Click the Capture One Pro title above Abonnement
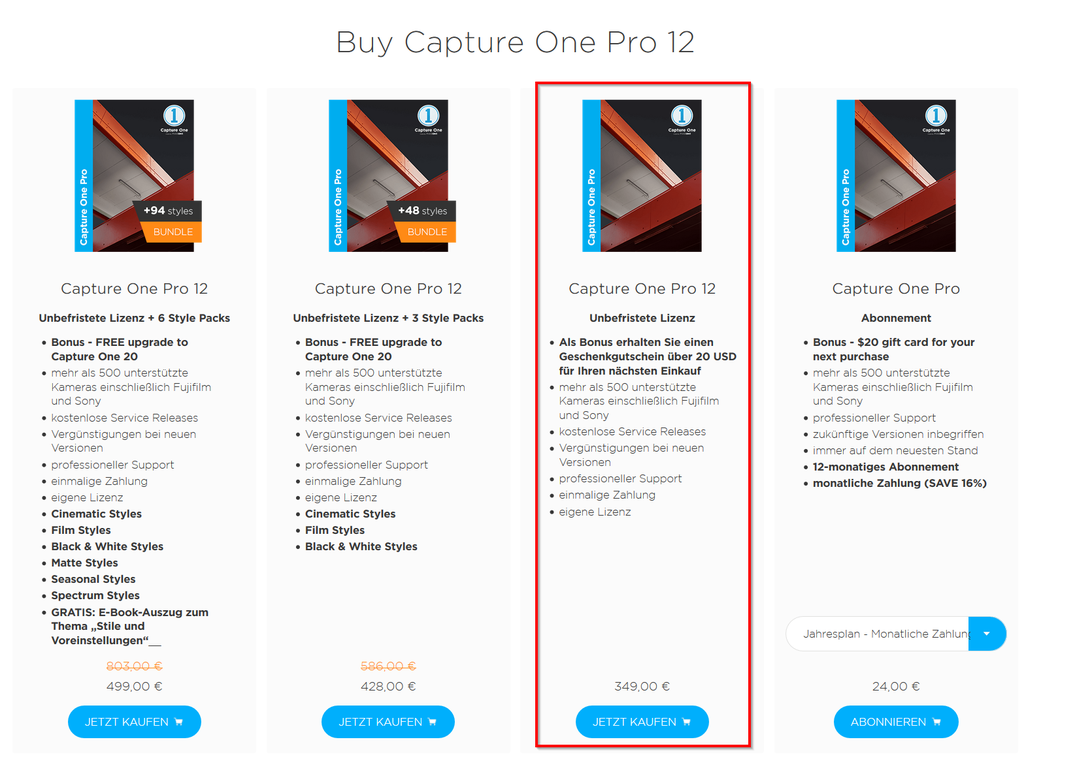Image resolution: width=1092 pixels, height=761 pixels. (896, 288)
